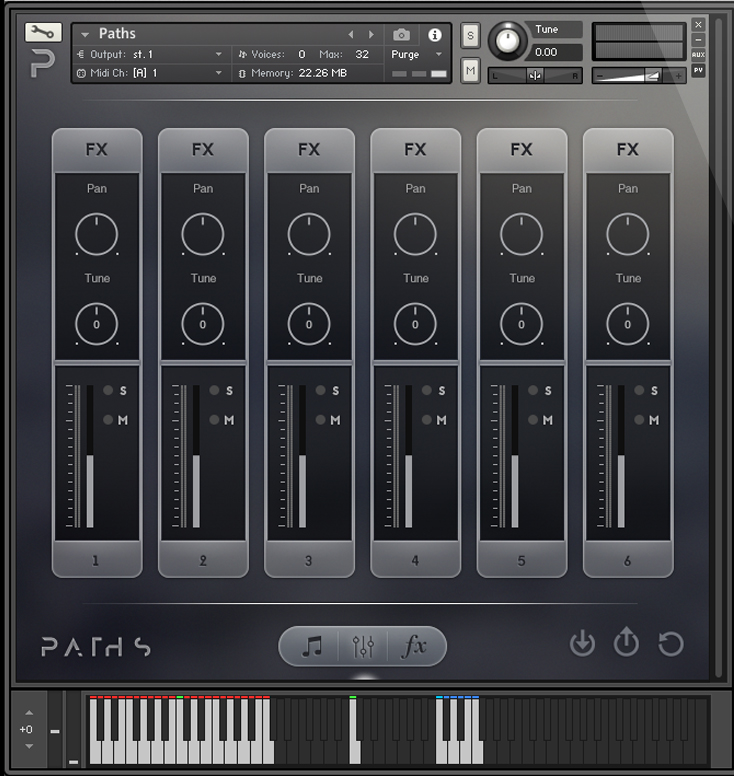Switch to the mixer sliders page

click(363, 647)
